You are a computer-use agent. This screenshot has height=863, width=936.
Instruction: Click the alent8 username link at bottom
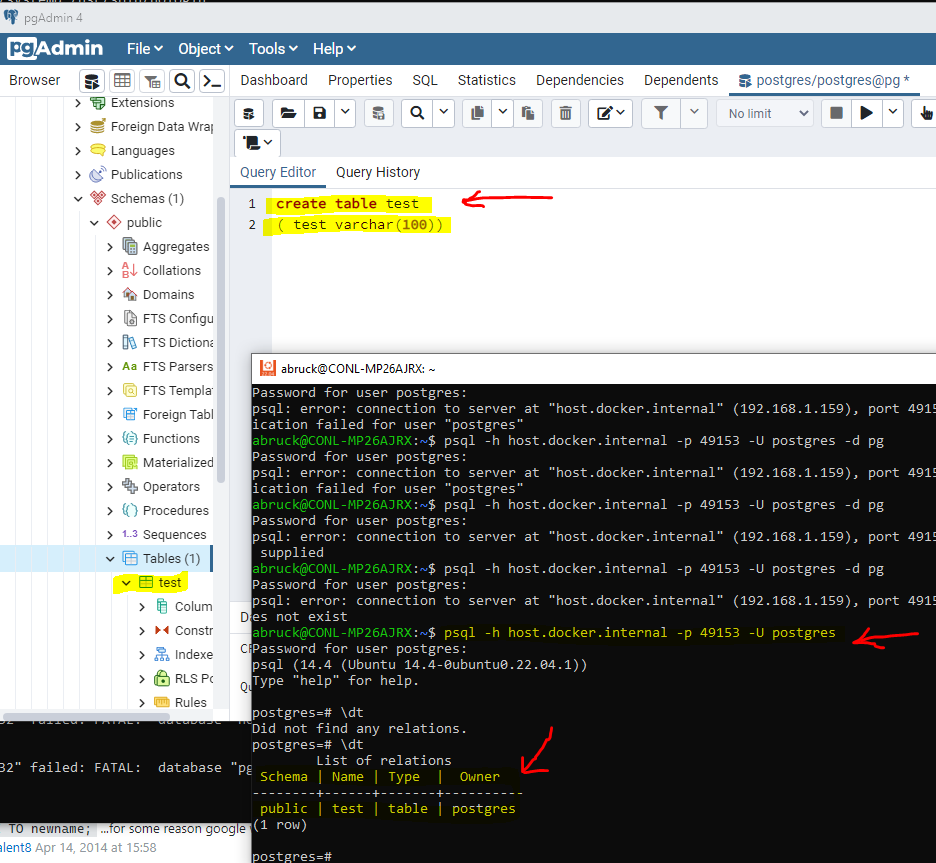tap(16, 847)
